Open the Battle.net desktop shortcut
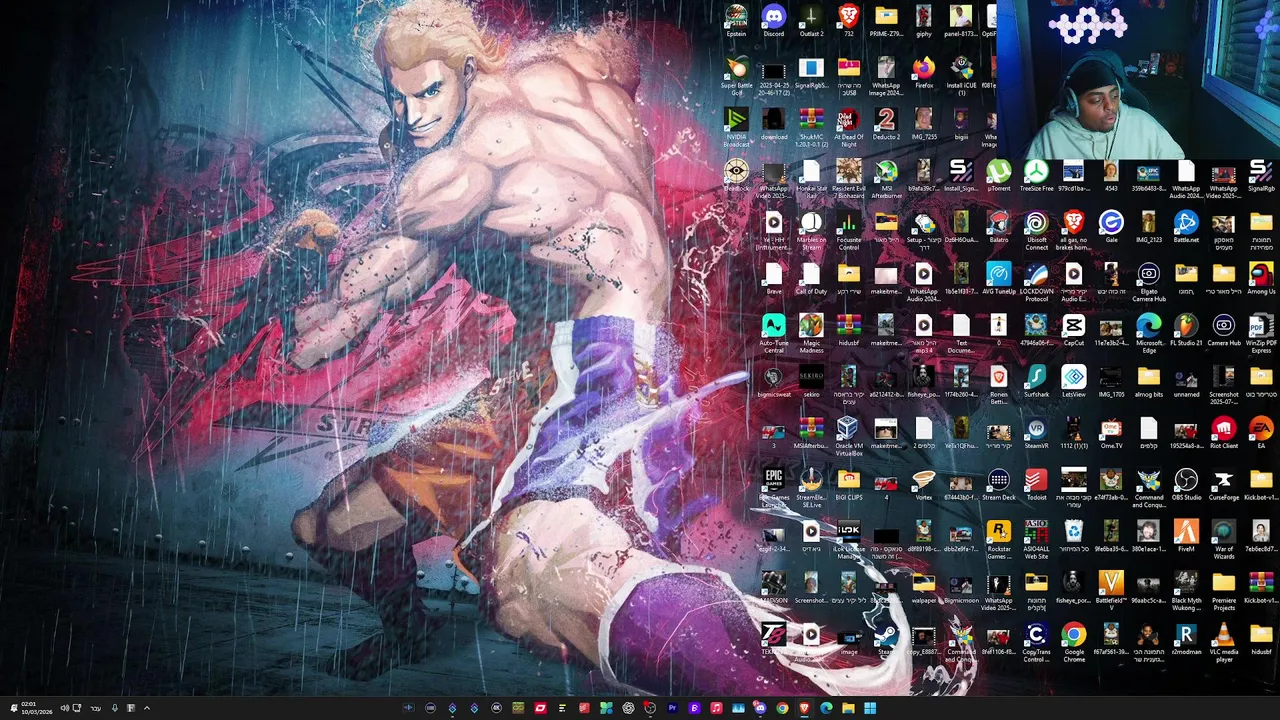Image resolution: width=1280 pixels, height=720 pixels. (x=1186, y=227)
